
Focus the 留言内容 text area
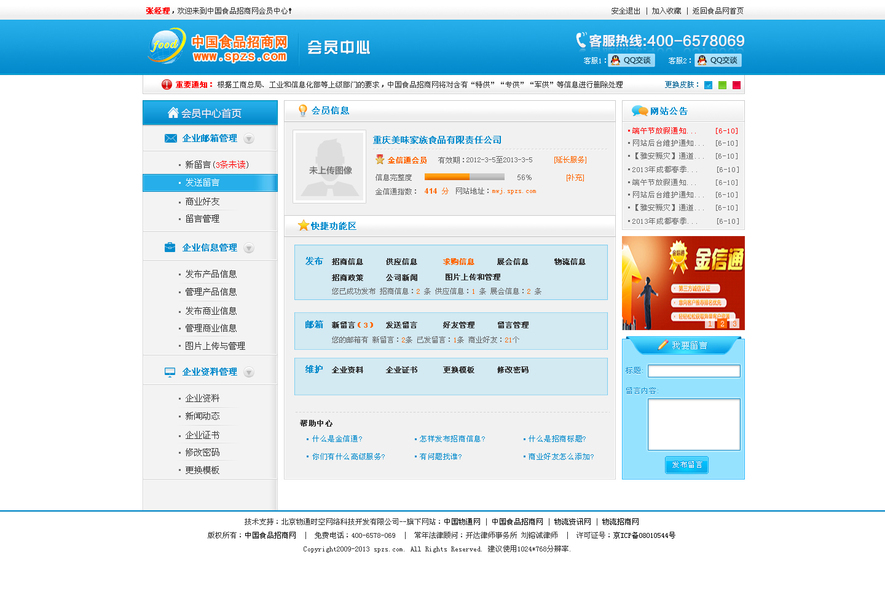(x=694, y=424)
